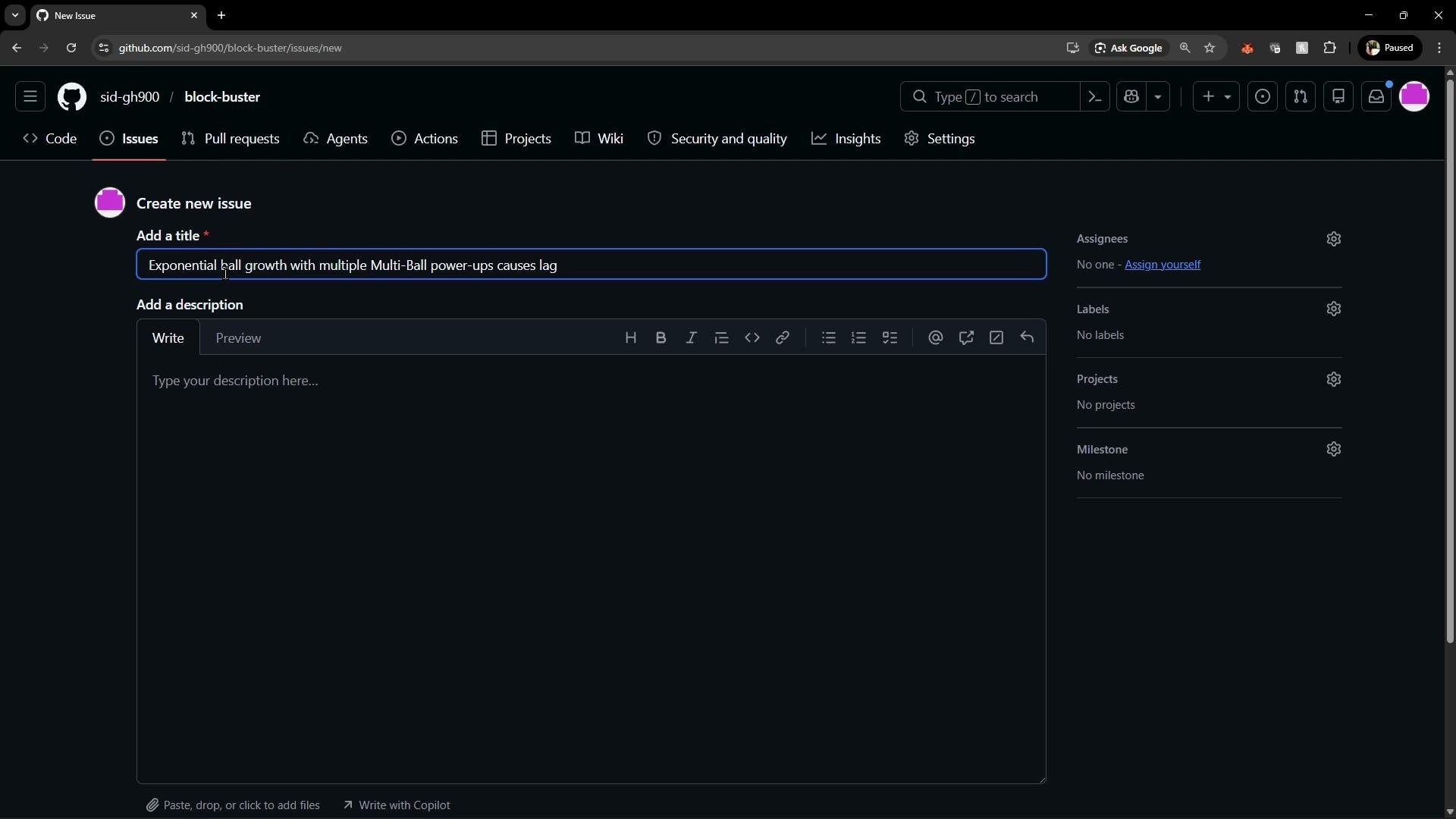Focus the issue title input field

[x=591, y=265]
